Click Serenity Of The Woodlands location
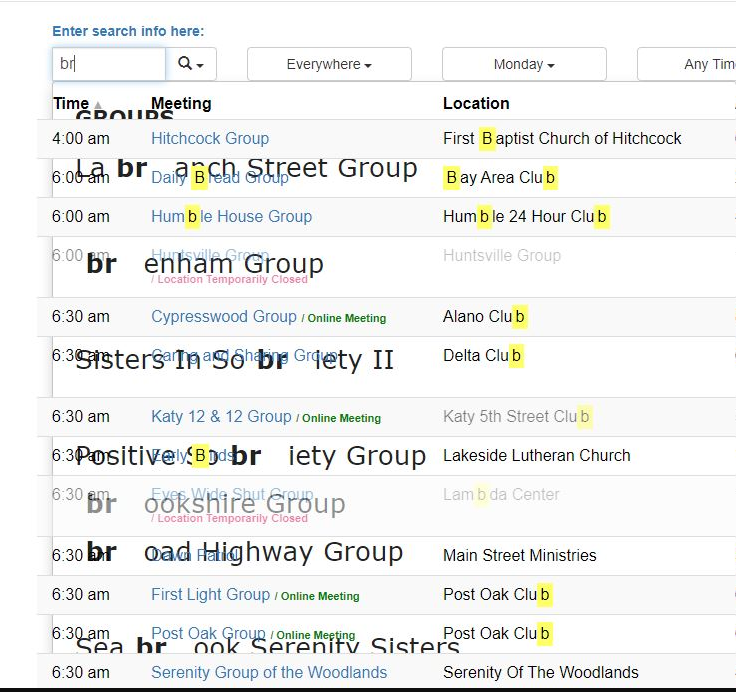736x692 pixels. [541, 672]
